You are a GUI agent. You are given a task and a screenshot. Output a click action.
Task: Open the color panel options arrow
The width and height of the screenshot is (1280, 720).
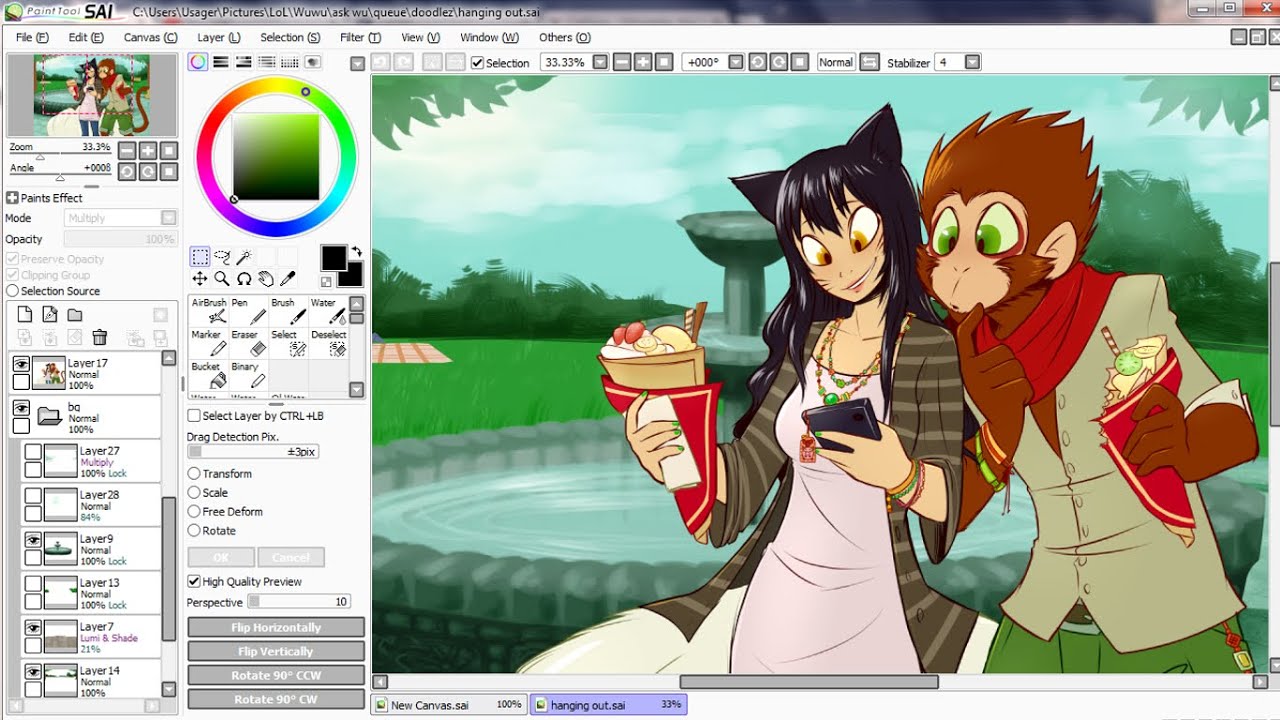(357, 63)
